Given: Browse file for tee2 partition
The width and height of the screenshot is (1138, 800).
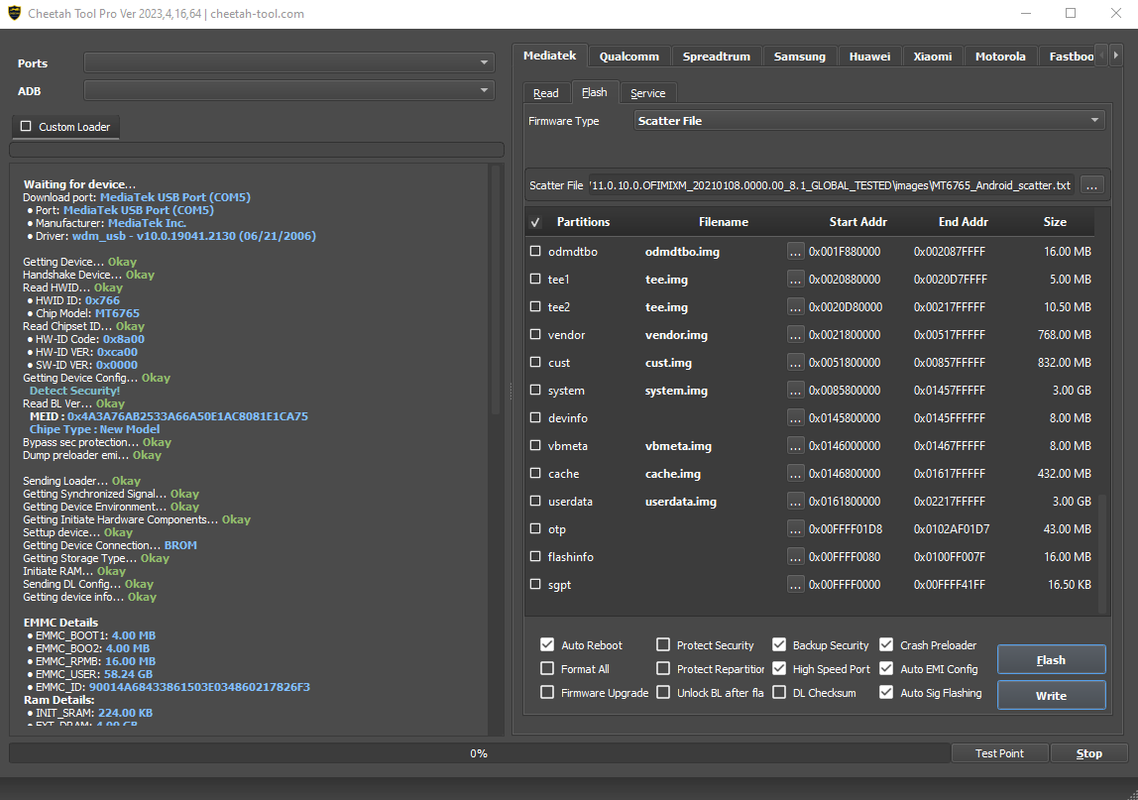Looking at the screenshot, I should (795, 306).
